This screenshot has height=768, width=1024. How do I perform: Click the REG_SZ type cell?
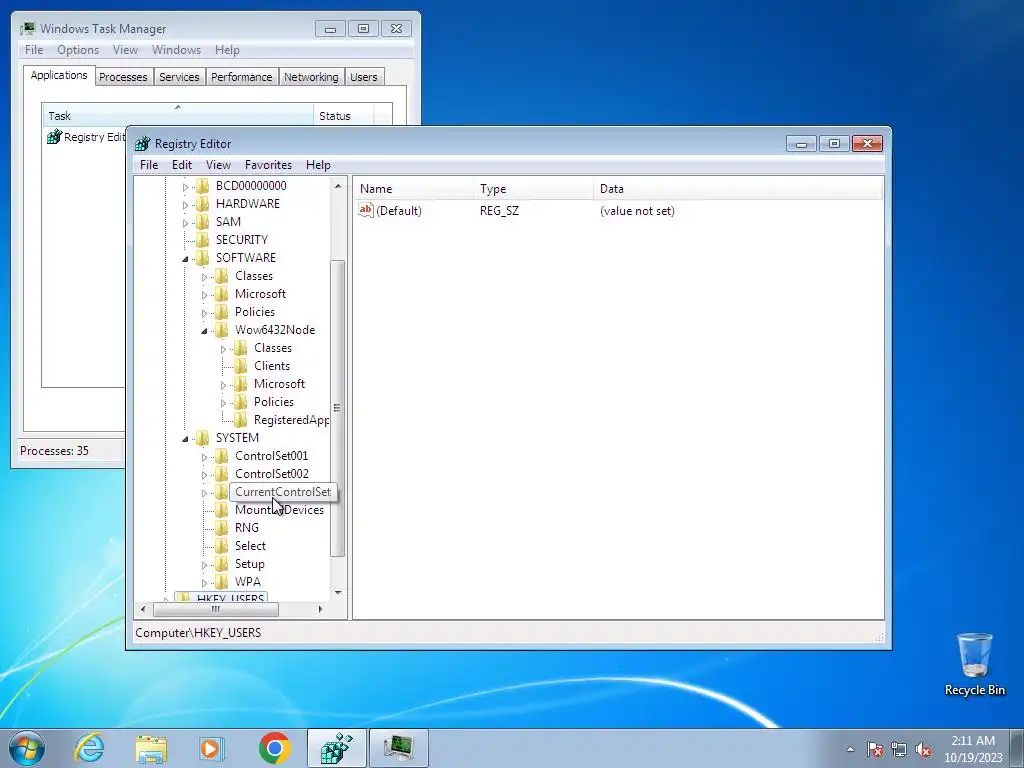499,211
